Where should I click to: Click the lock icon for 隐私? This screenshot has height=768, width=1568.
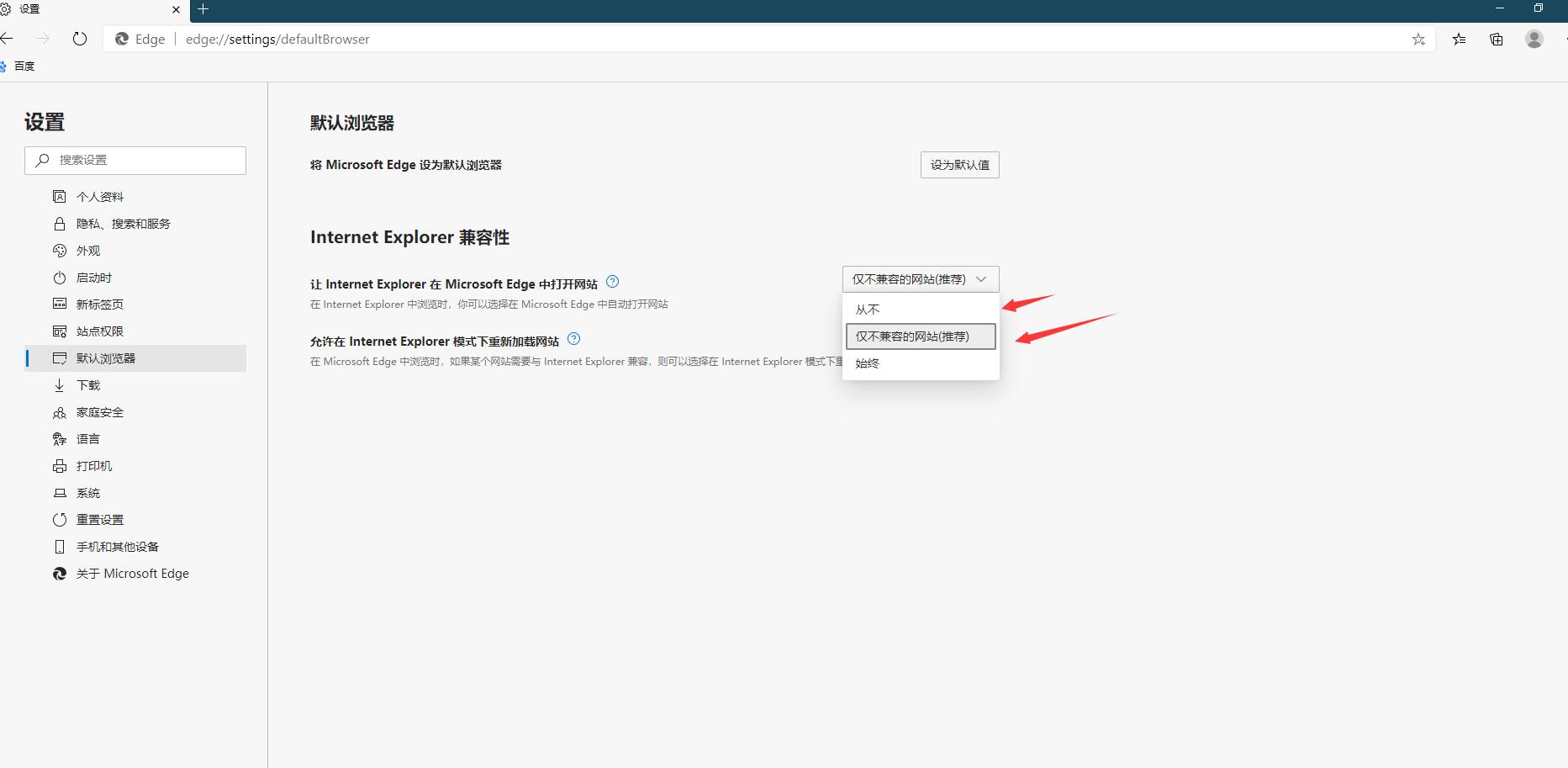click(60, 224)
